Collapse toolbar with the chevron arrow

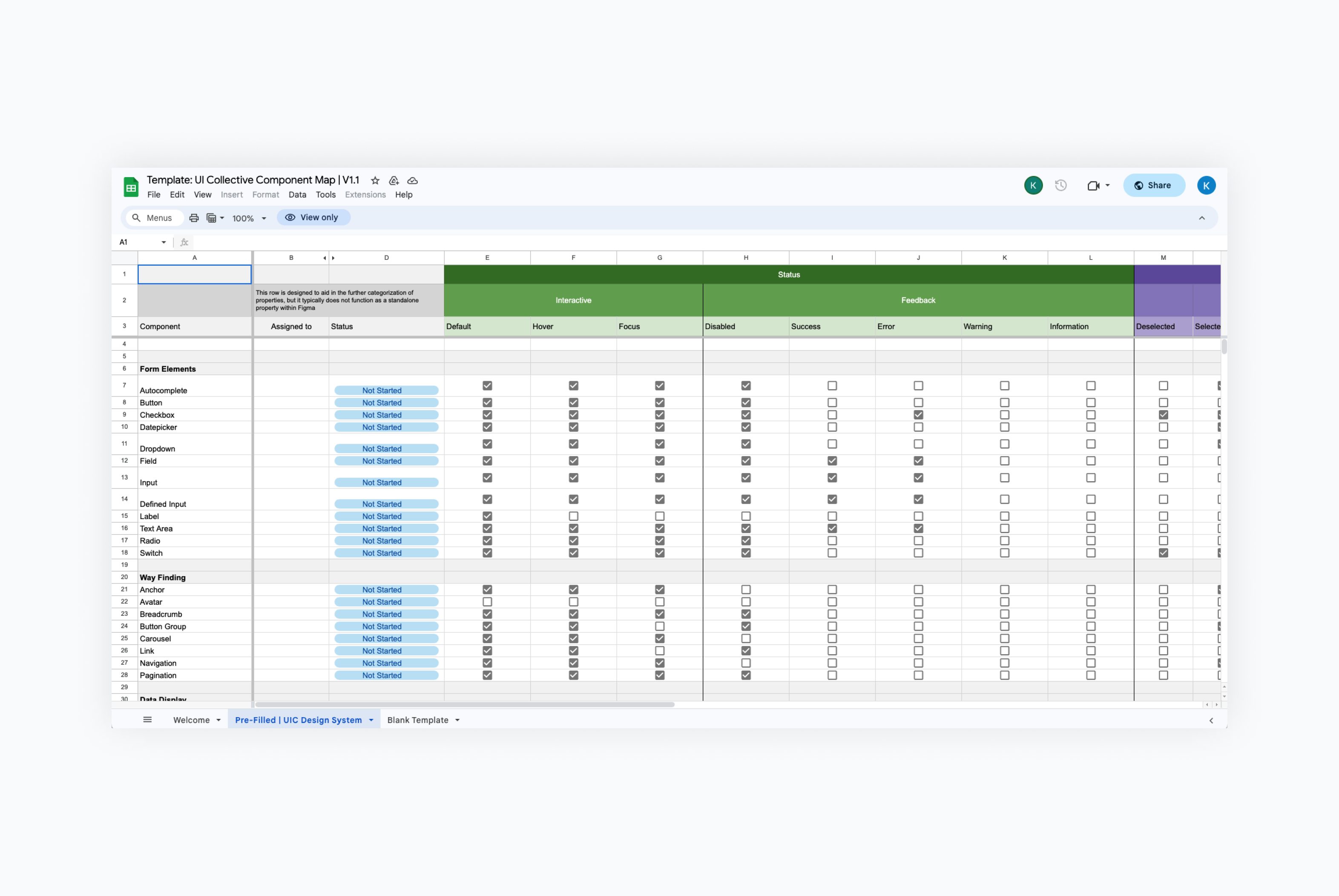tap(1202, 218)
